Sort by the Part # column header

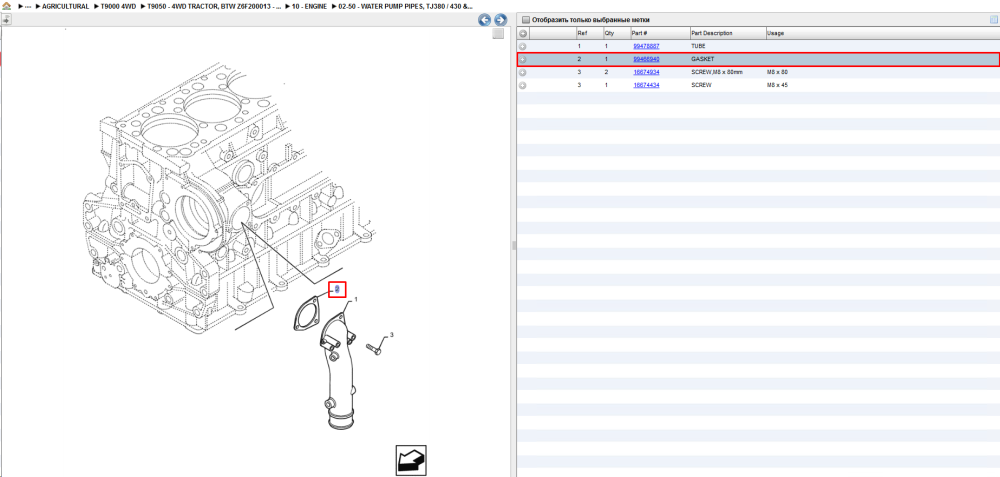pyautogui.click(x=640, y=33)
